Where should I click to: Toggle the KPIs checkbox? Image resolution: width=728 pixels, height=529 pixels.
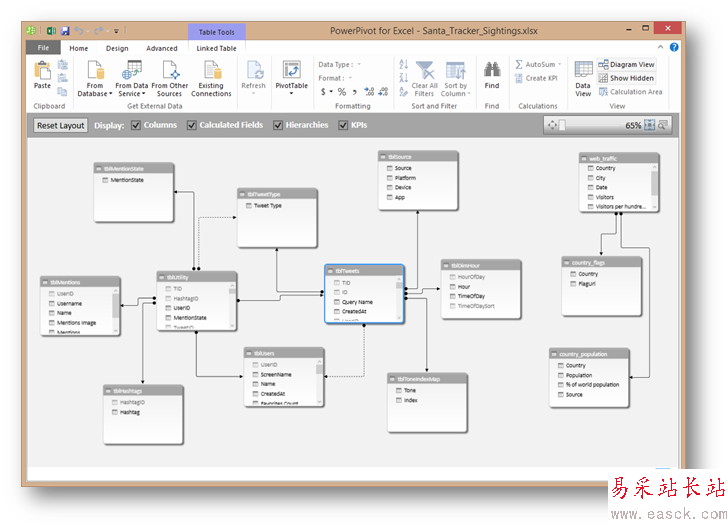coord(343,125)
